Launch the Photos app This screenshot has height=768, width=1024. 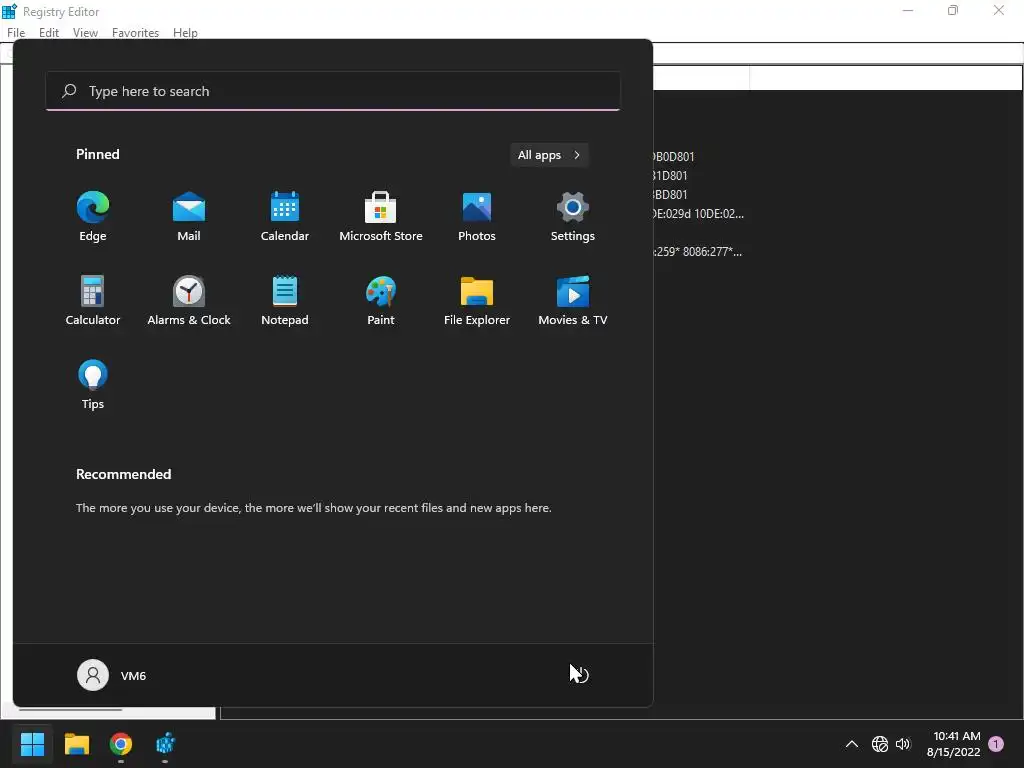coord(477,217)
